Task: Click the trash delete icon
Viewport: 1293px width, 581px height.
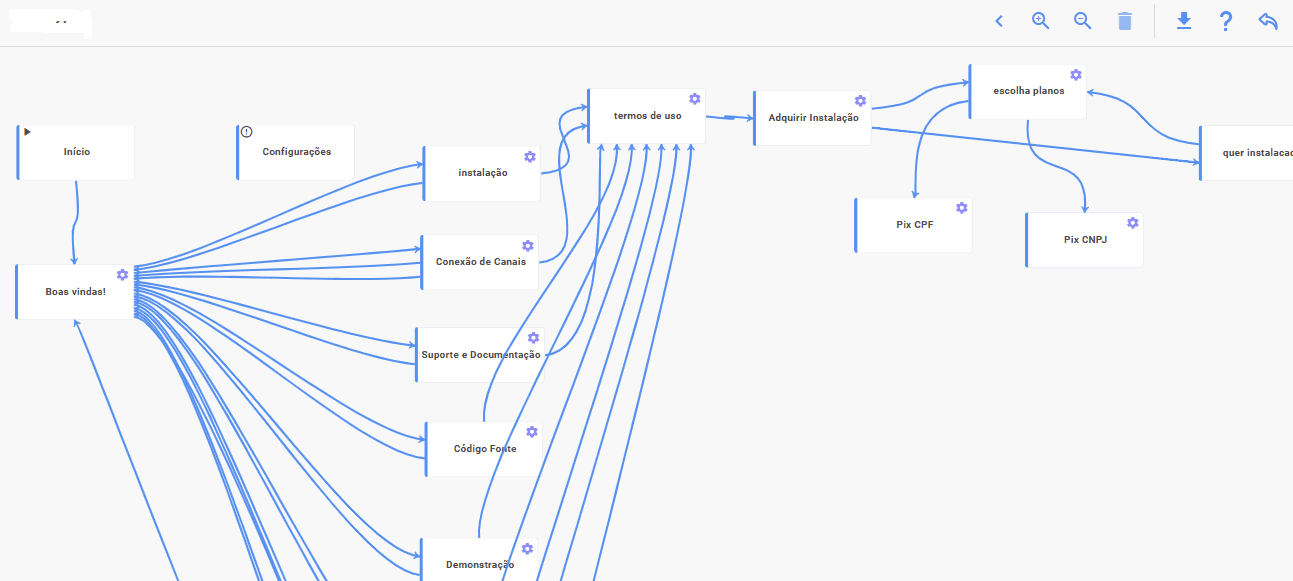Action: pos(1125,21)
